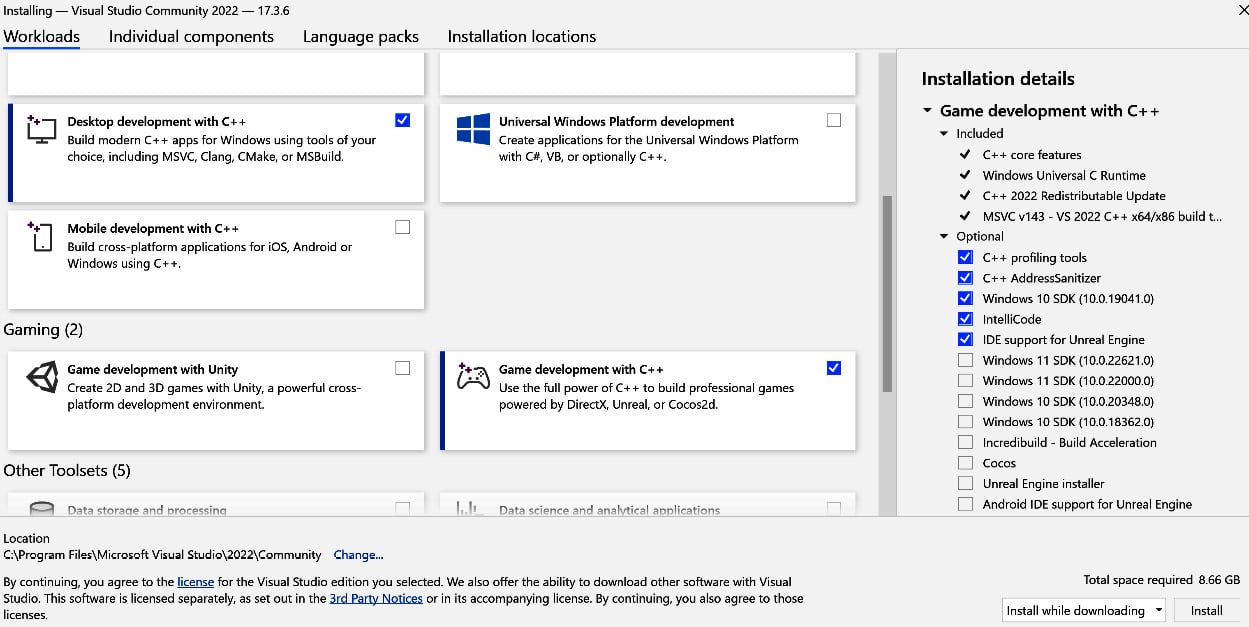Click the Windows Universal C Runtime item
The width and height of the screenshot is (1249, 627).
pos(1064,175)
